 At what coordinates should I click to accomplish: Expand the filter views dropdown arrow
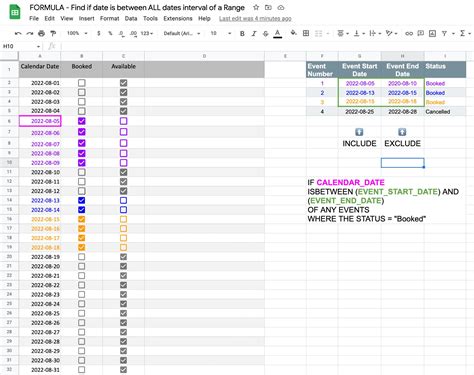click(453, 33)
